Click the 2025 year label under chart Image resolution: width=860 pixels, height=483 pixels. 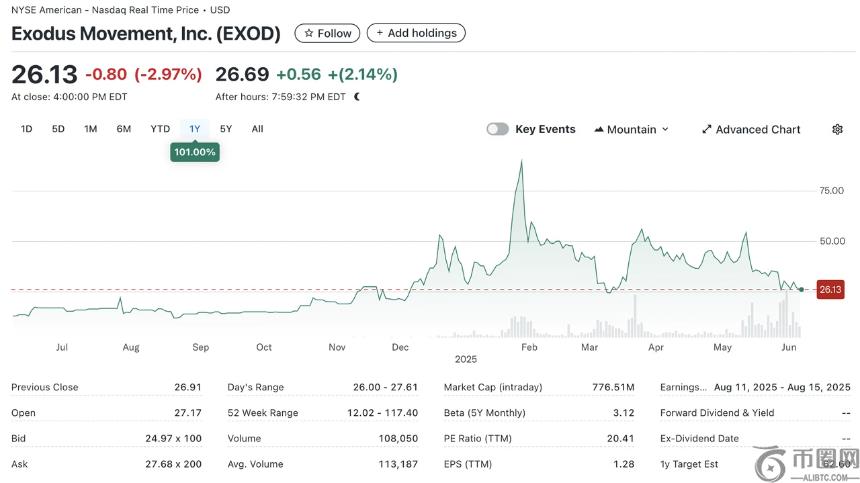coord(466,360)
